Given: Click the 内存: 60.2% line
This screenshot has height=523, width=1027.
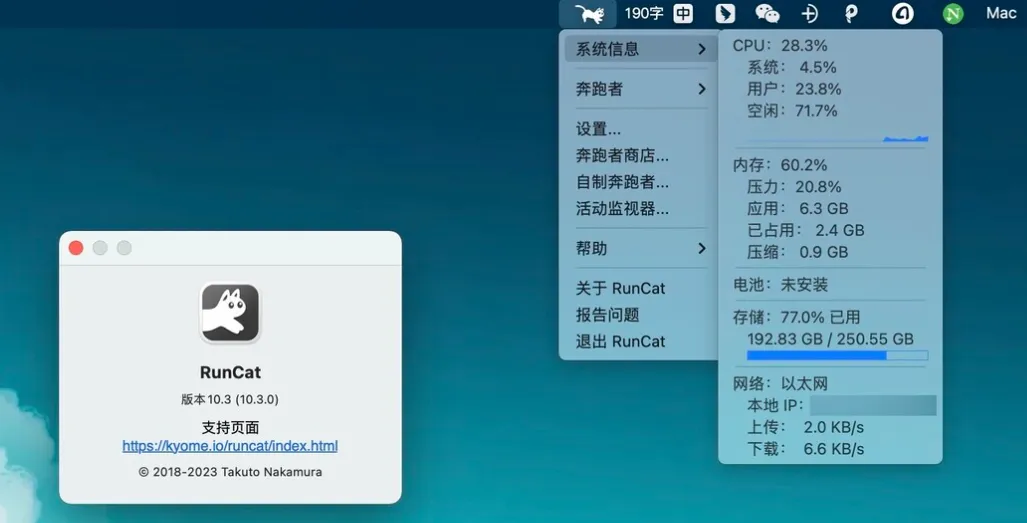Looking at the screenshot, I should point(780,165).
